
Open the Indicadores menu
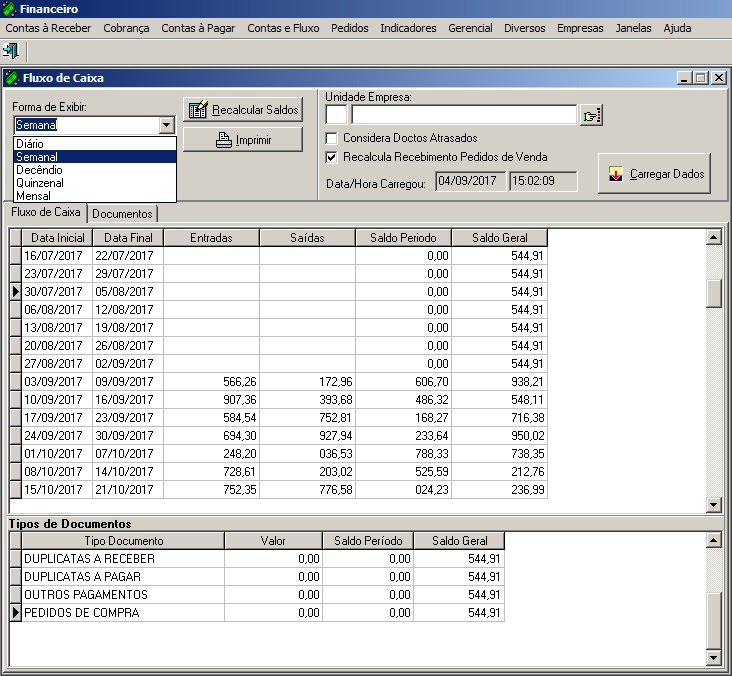point(408,28)
